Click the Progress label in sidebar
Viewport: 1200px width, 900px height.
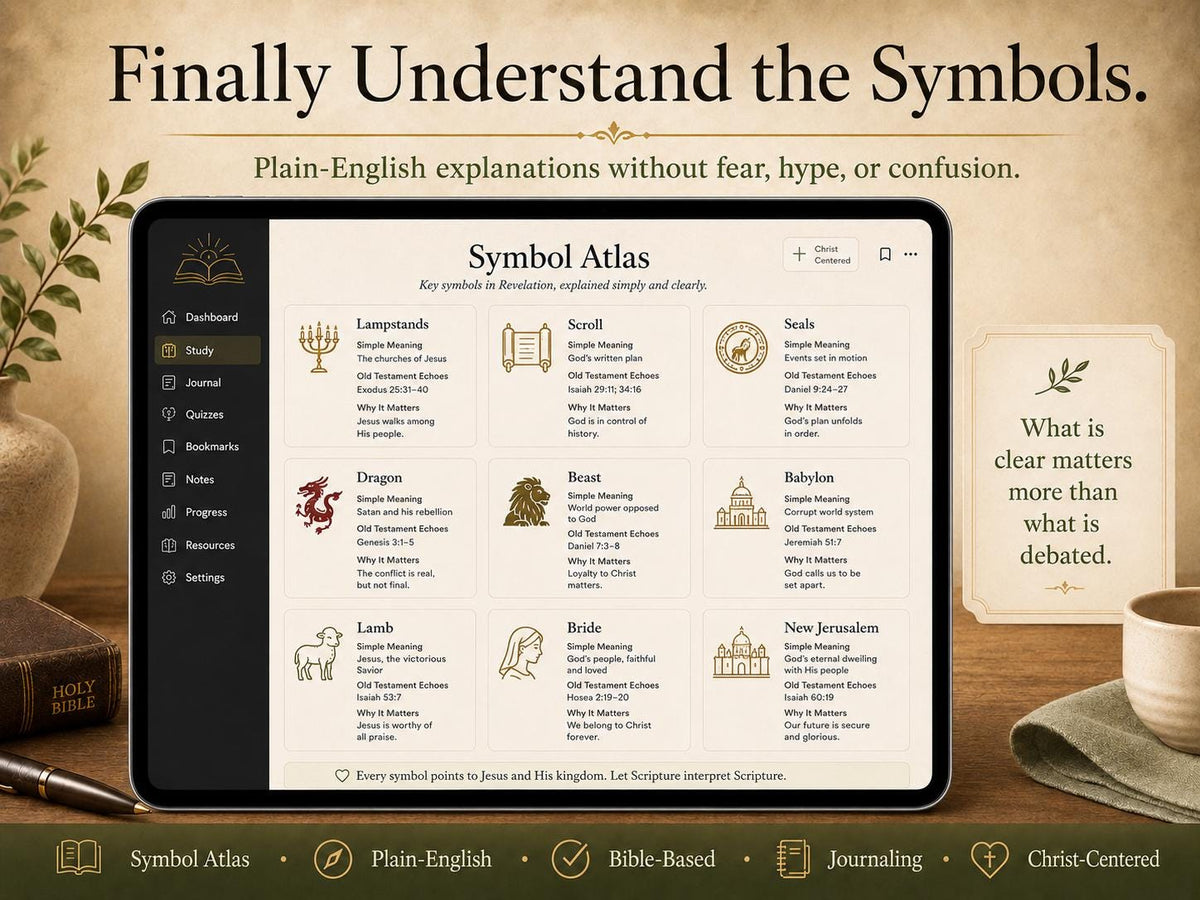[206, 512]
